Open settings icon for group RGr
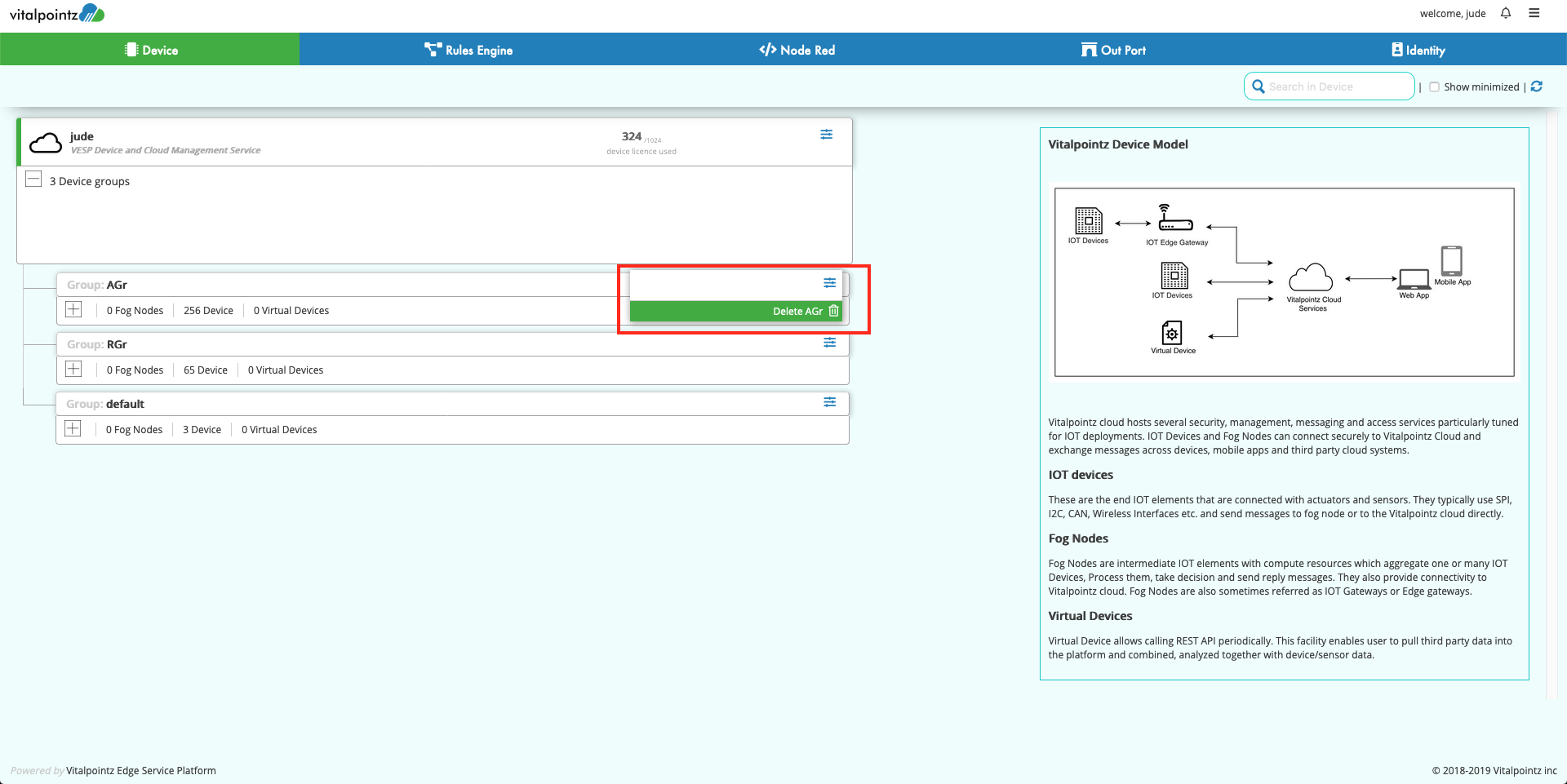1567x784 pixels. click(830, 343)
